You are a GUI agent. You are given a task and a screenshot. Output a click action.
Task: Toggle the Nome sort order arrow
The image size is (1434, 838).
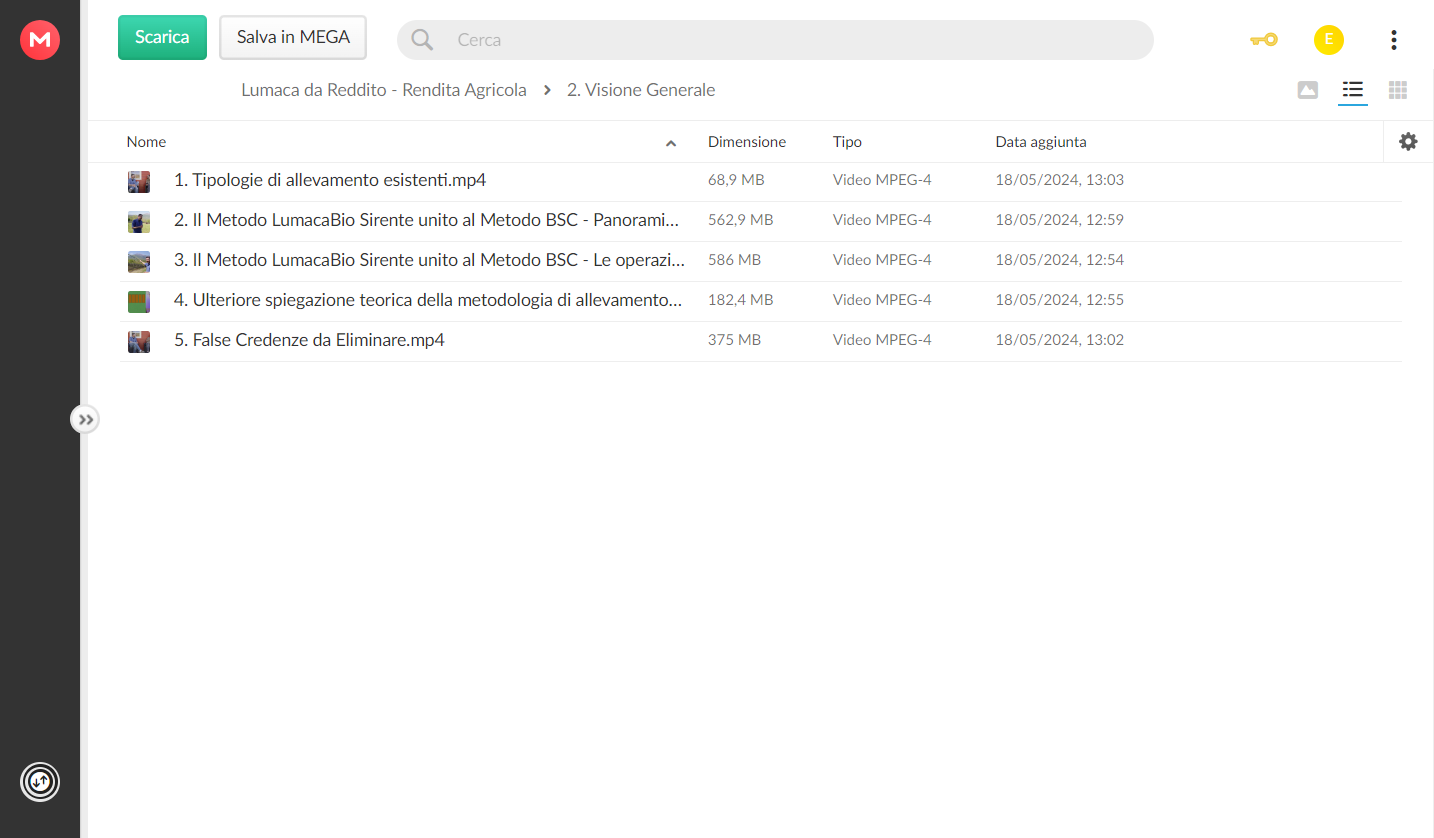(671, 143)
